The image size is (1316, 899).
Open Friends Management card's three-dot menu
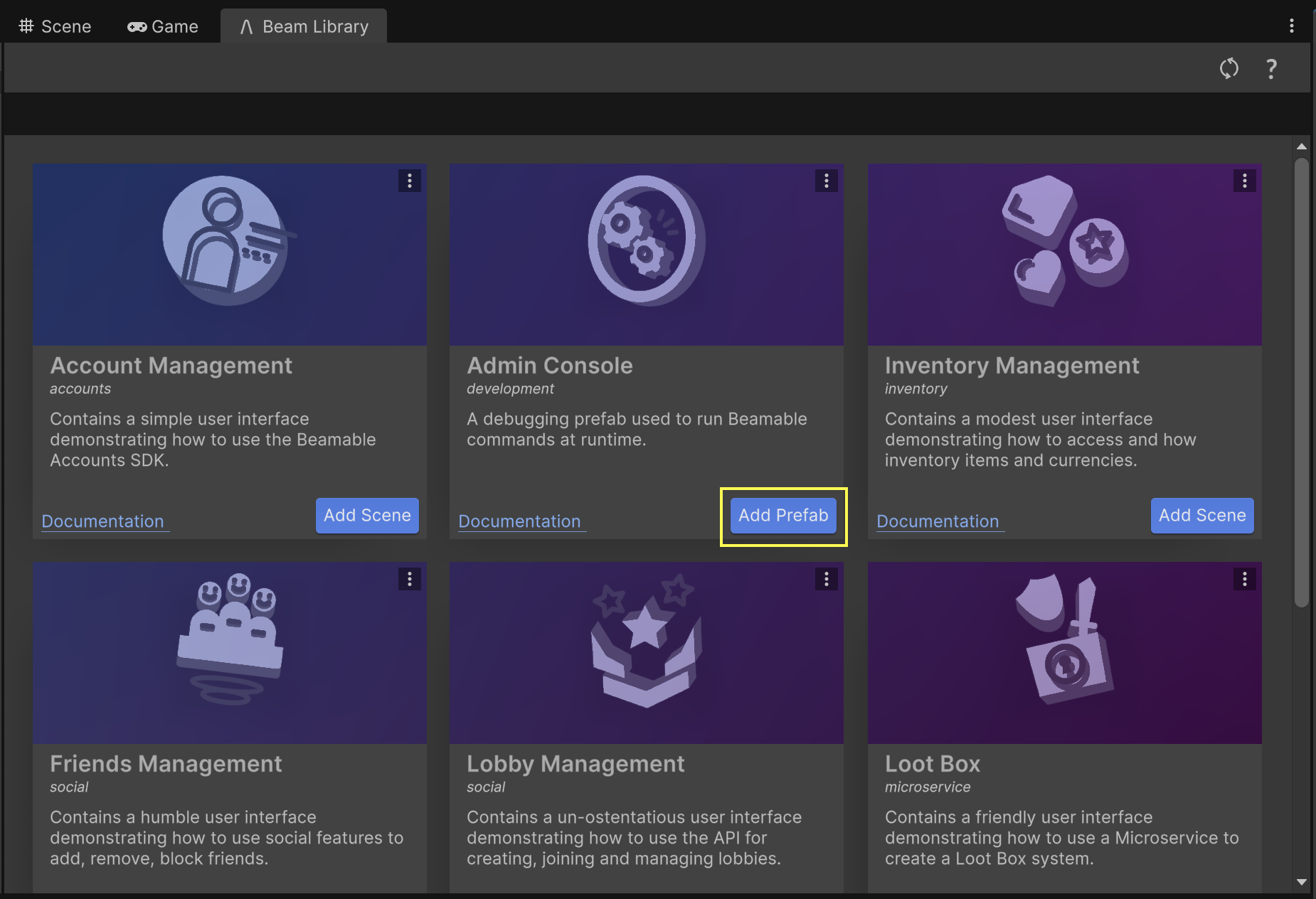coord(409,579)
